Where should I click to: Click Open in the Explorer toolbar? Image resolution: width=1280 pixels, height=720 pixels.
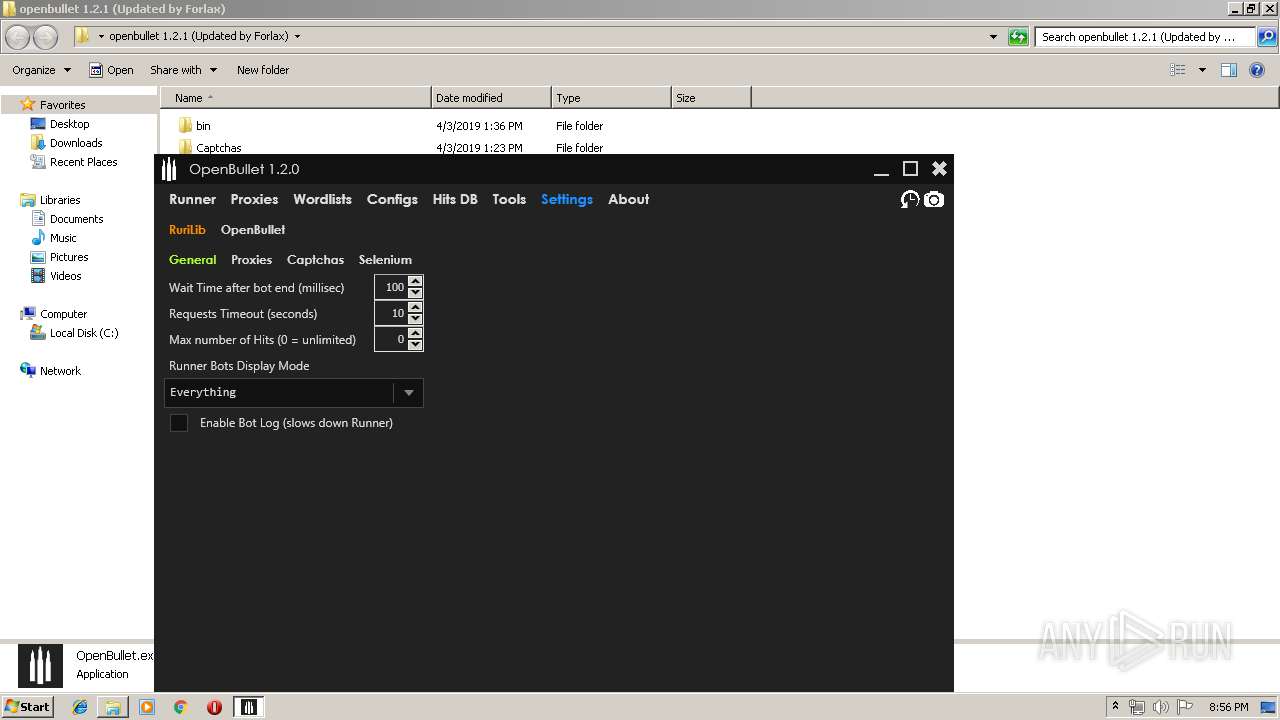coord(111,70)
